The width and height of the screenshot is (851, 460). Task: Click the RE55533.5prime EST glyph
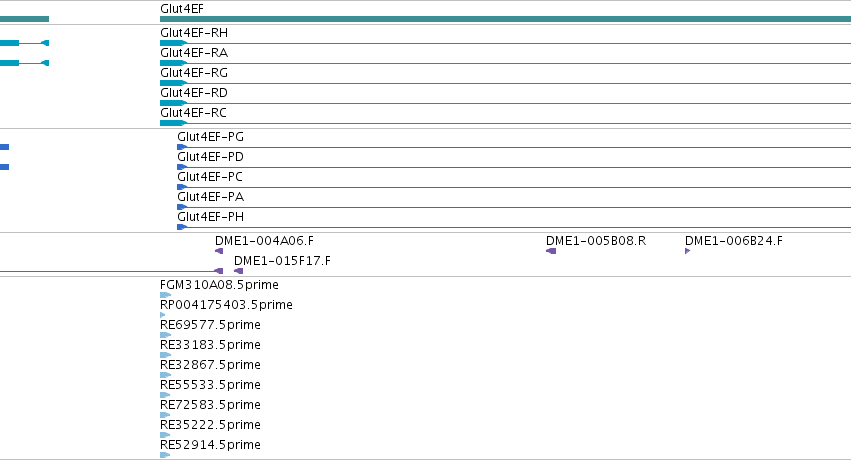click(x=165, y=395)
